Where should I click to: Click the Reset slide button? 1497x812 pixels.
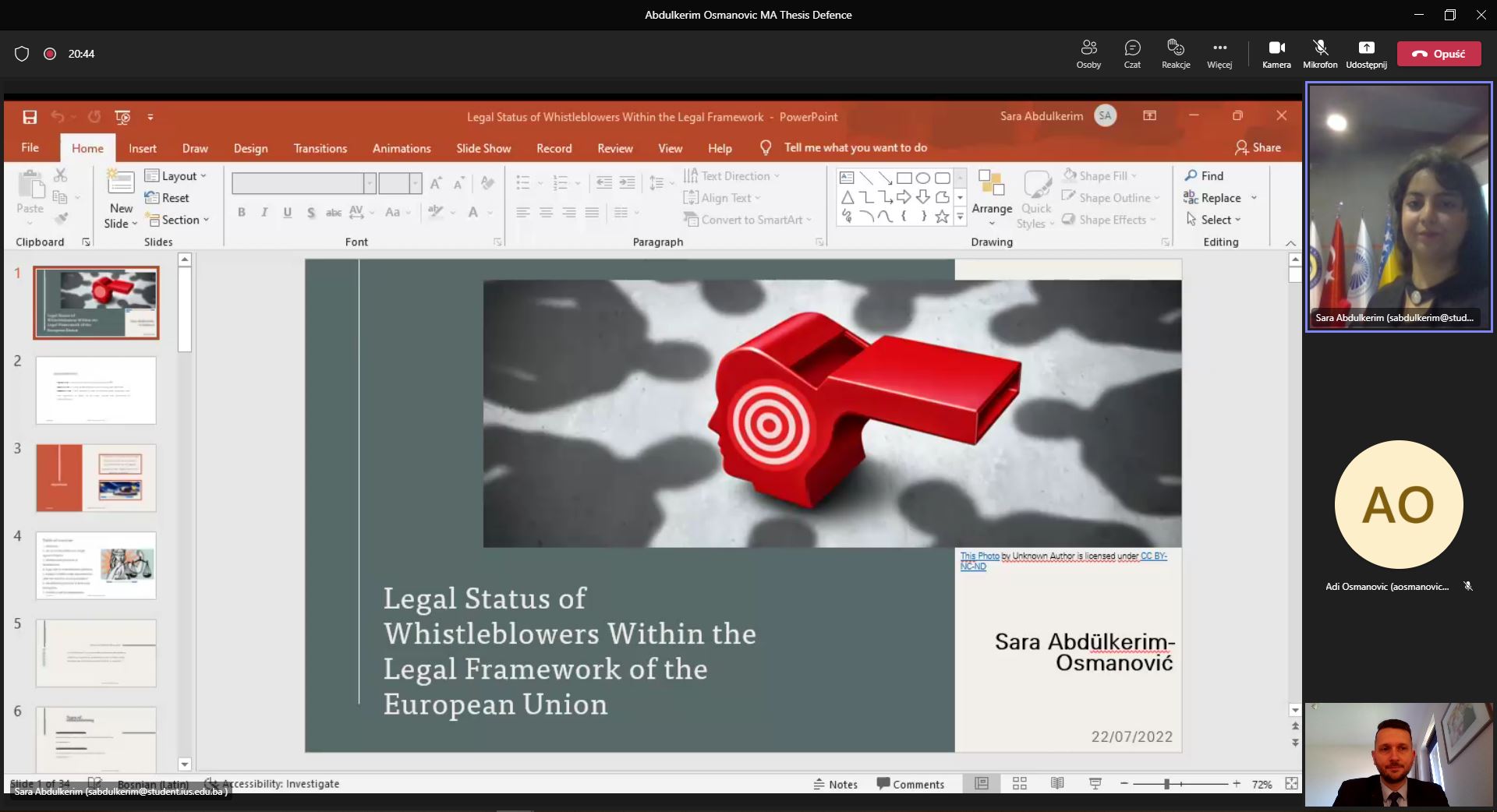pos(168,198)
